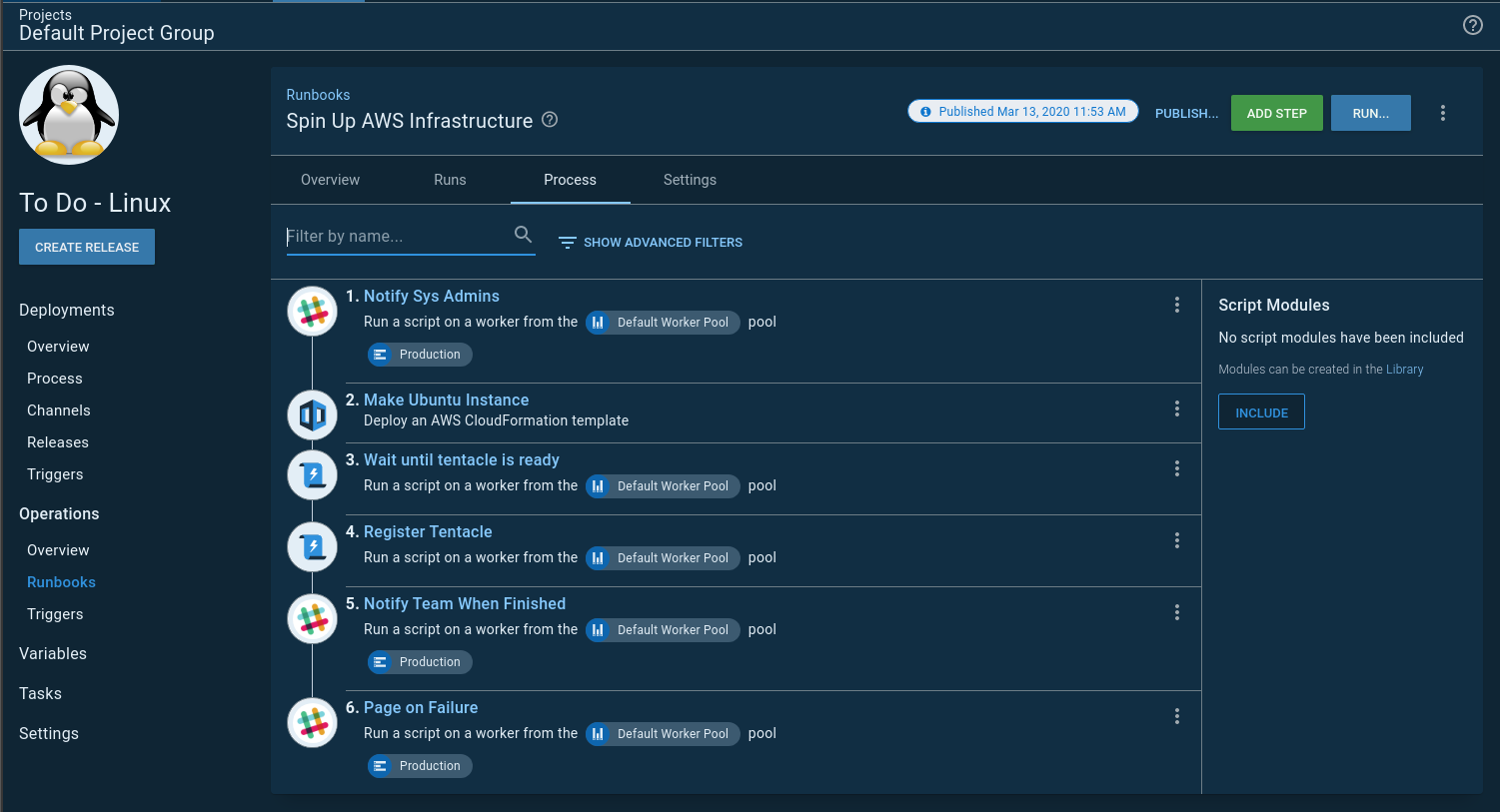The width and height of the screenshot is (1500, 812).
Task: Click the search magnifier icon in filter box
Action: [523, 235]
